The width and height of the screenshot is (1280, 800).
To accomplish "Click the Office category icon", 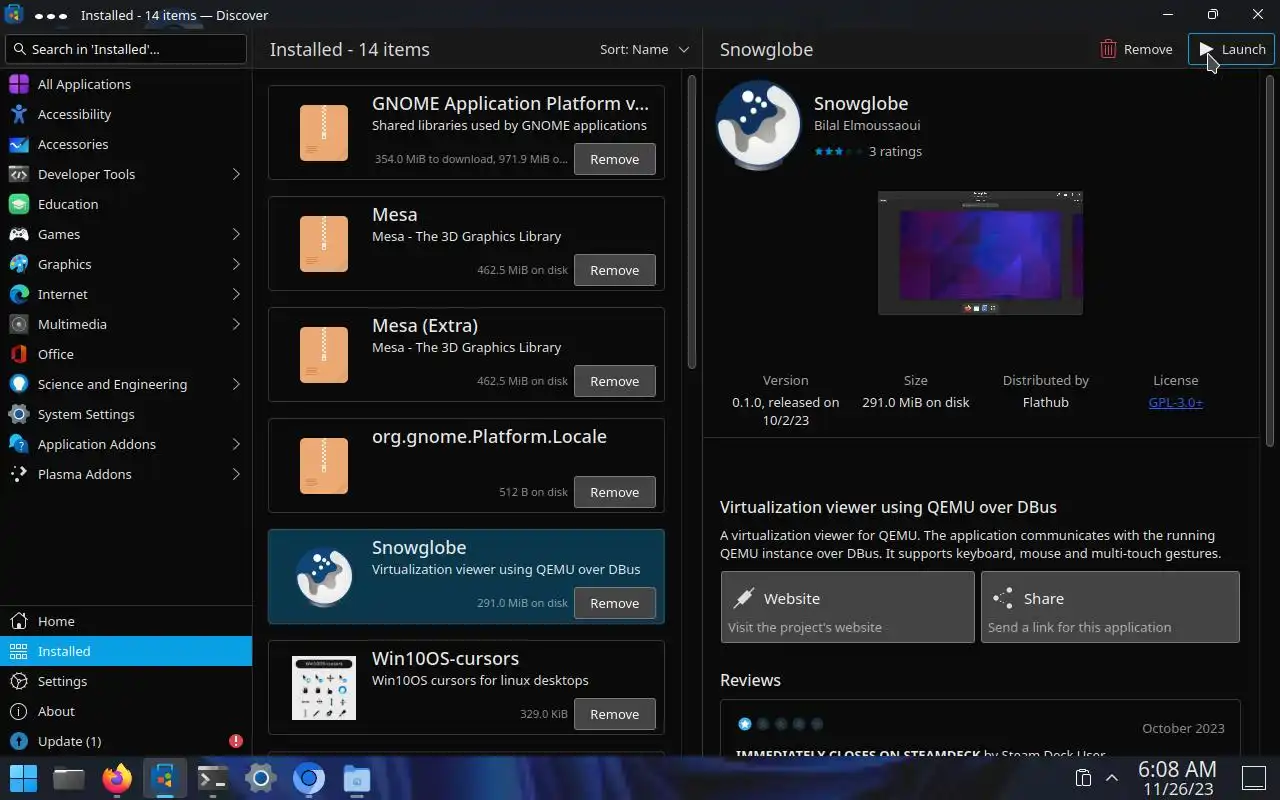I will tap(19, 354).
